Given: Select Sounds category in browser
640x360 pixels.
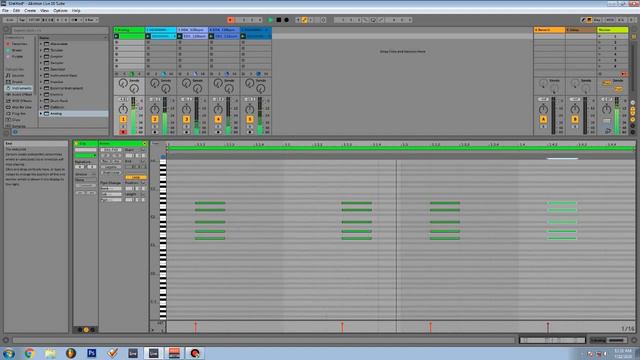Looking at the screenshot, I should (x=18, y=76).
